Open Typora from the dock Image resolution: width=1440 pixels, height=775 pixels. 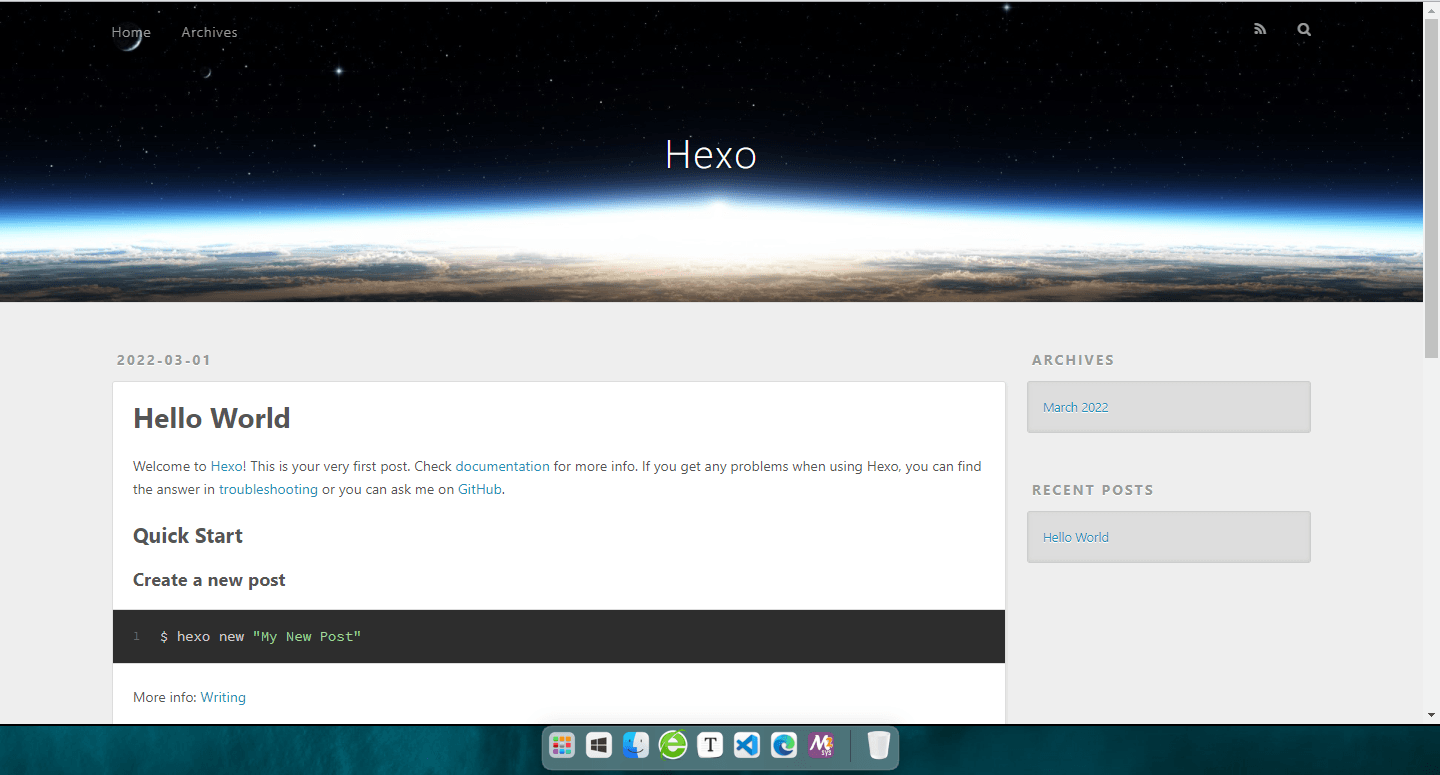710,745
